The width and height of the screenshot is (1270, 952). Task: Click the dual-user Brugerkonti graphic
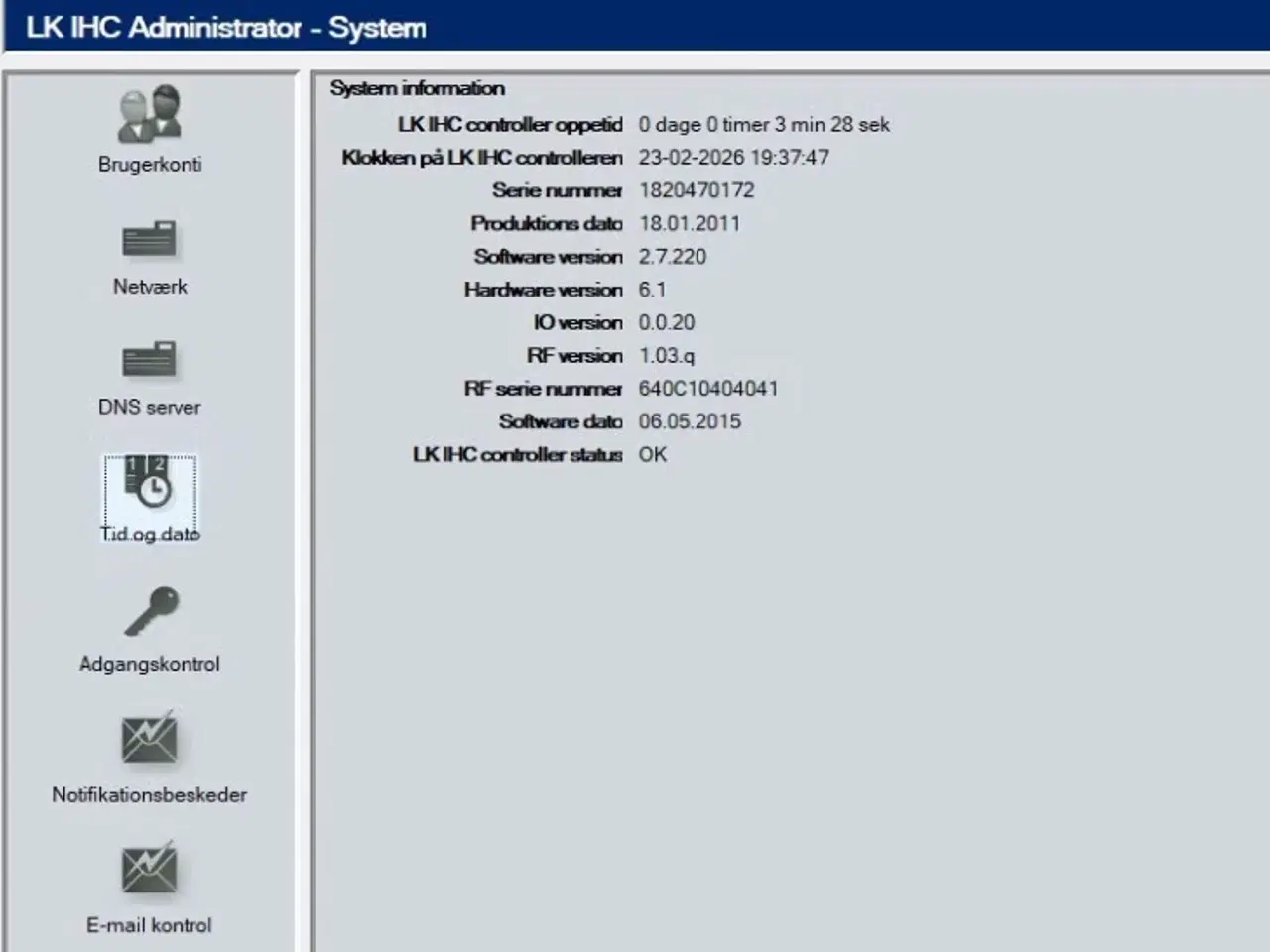[150, 114]
